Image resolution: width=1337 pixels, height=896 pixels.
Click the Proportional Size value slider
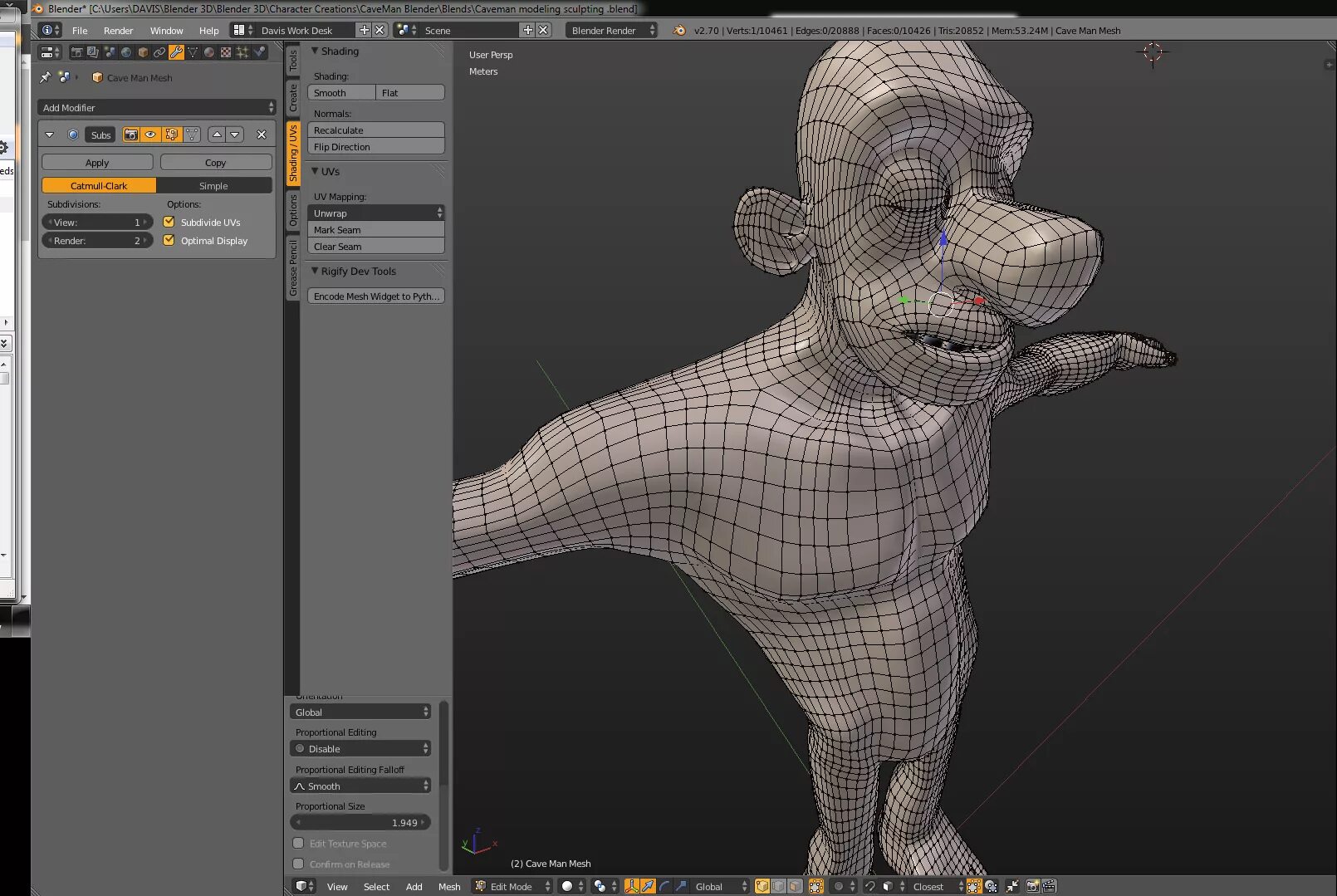[360, 822]
